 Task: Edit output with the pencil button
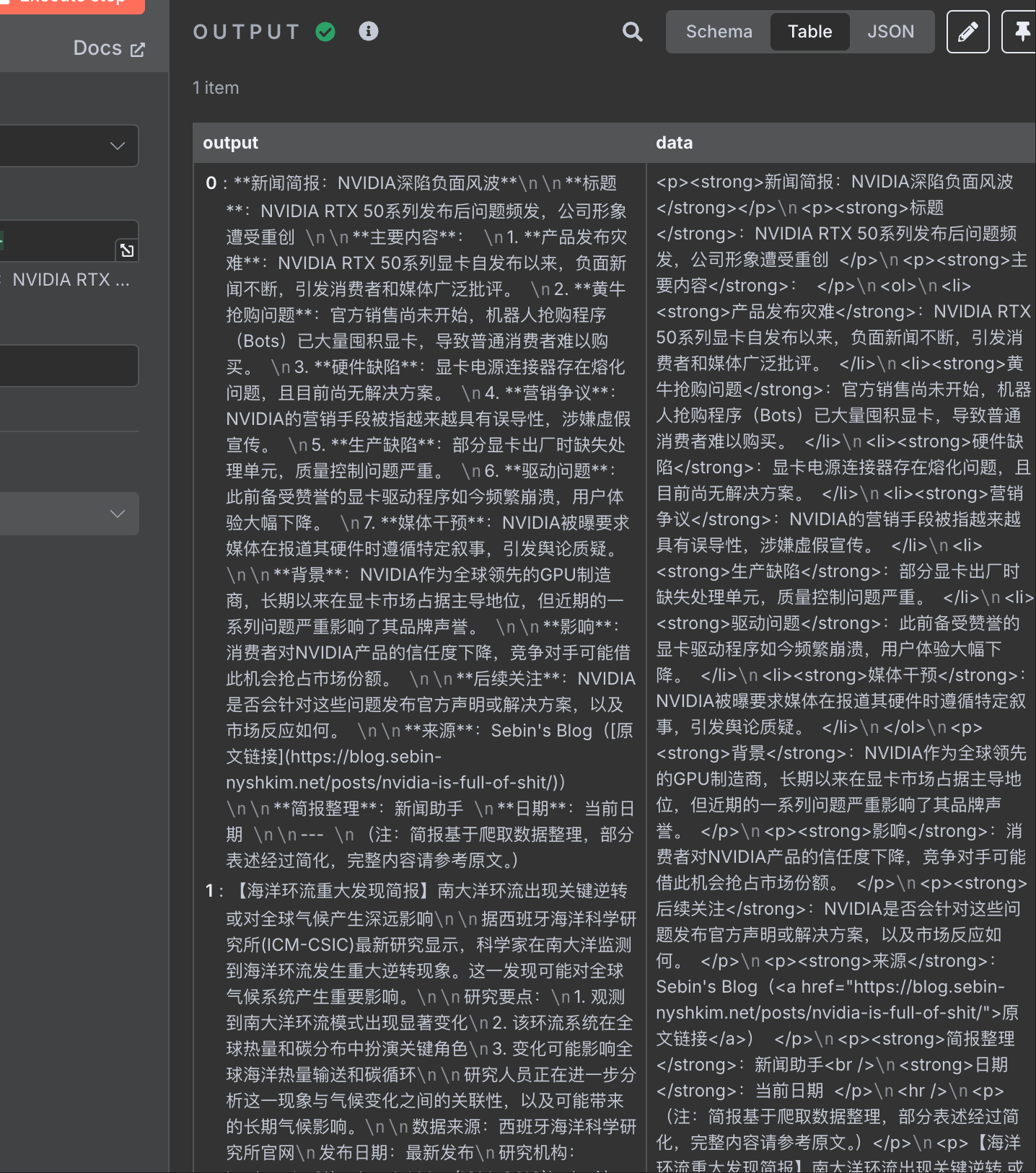pyautogui.click(x=967, y=32)
